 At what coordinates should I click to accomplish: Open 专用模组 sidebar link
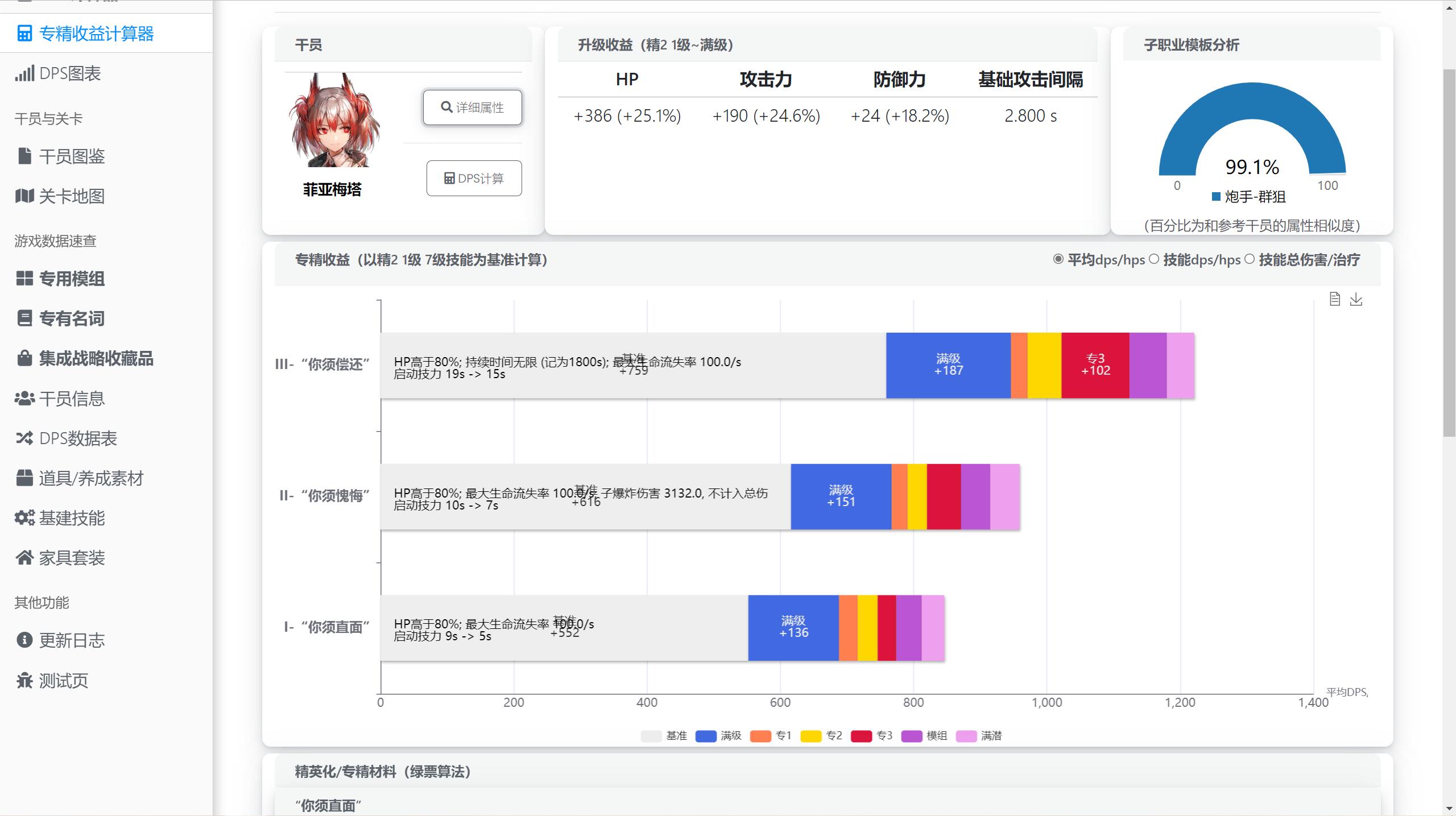72,279
